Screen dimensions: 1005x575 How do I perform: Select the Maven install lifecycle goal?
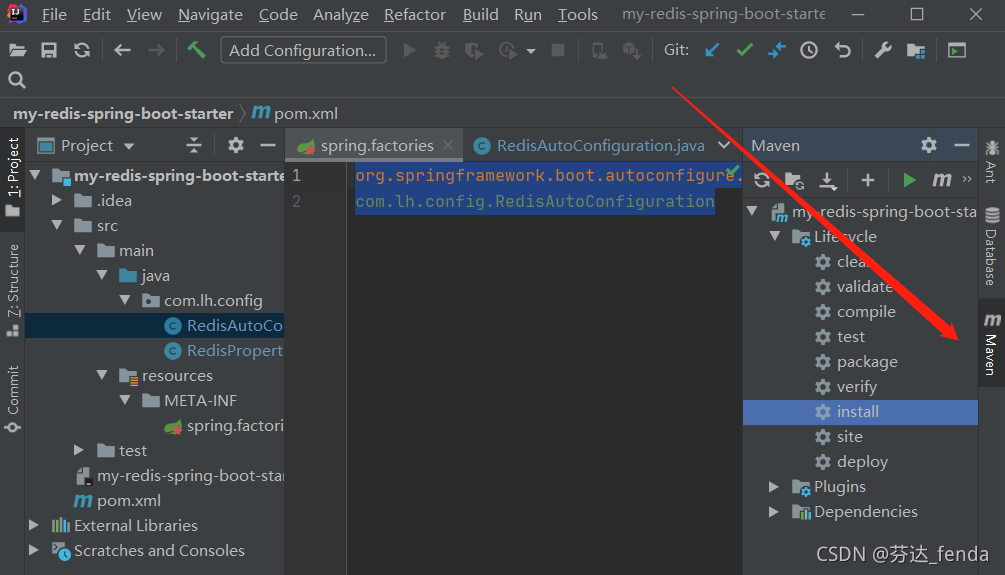click(x=860, y=412)
